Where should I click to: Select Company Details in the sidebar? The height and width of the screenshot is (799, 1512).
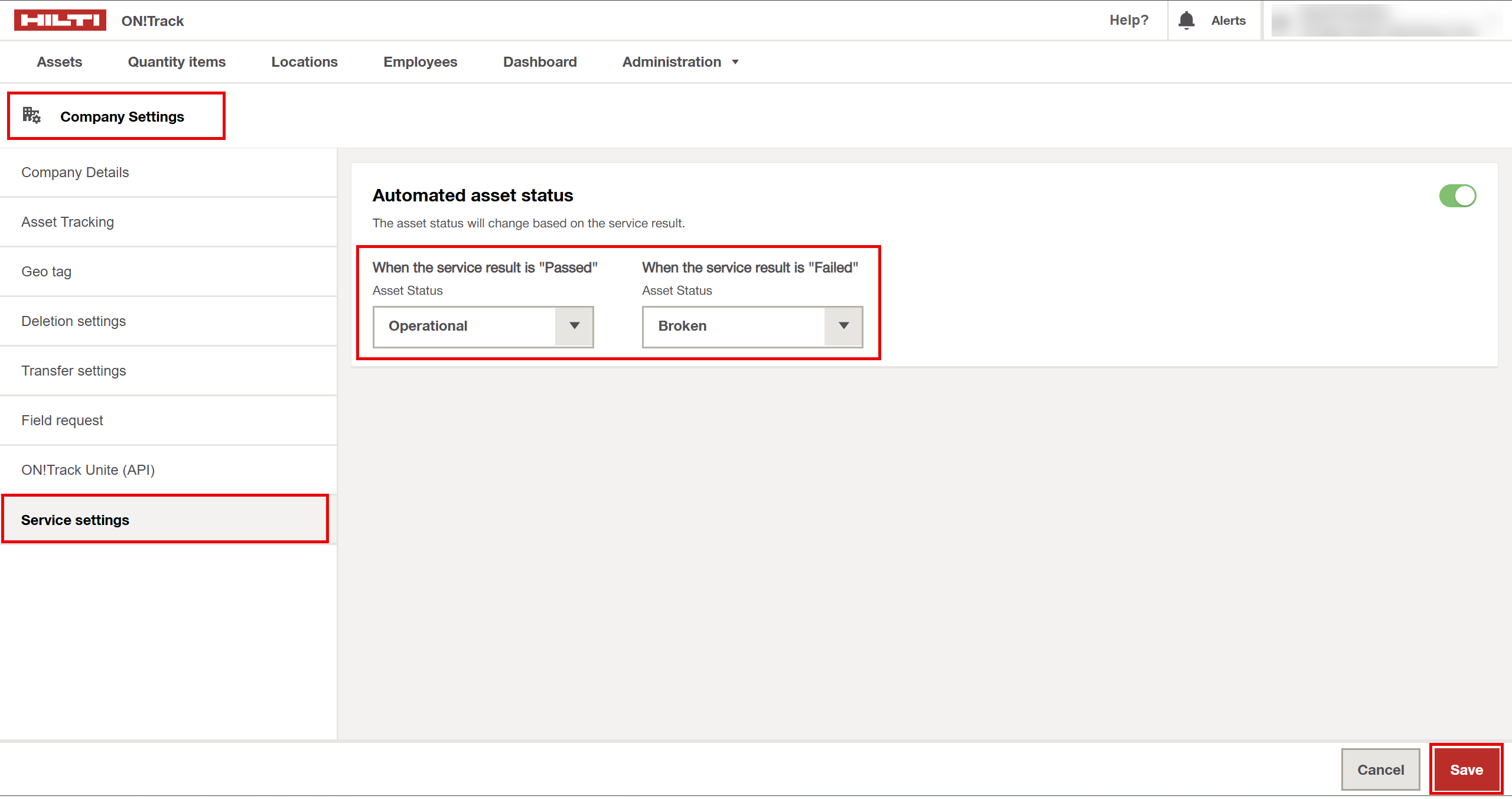click(75, 172)
